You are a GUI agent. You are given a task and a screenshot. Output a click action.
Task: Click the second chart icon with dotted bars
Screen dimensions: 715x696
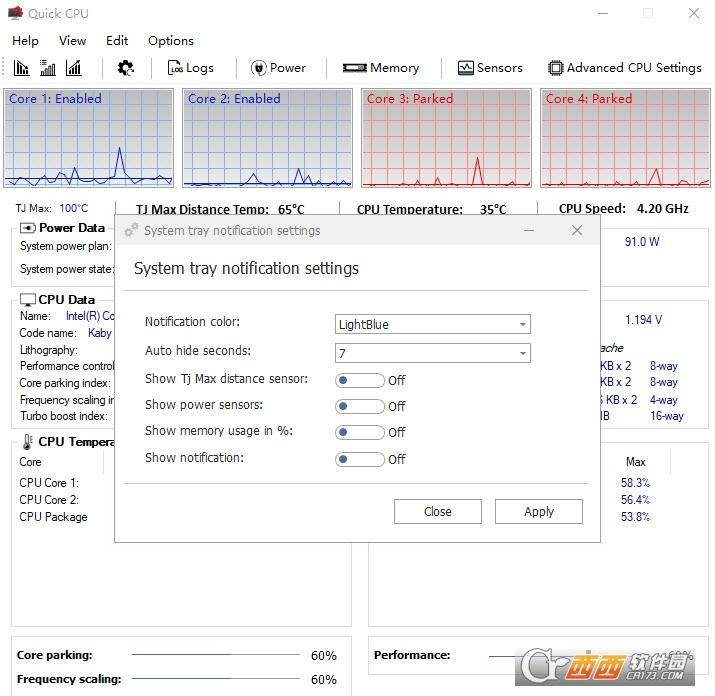pos(47,68)
